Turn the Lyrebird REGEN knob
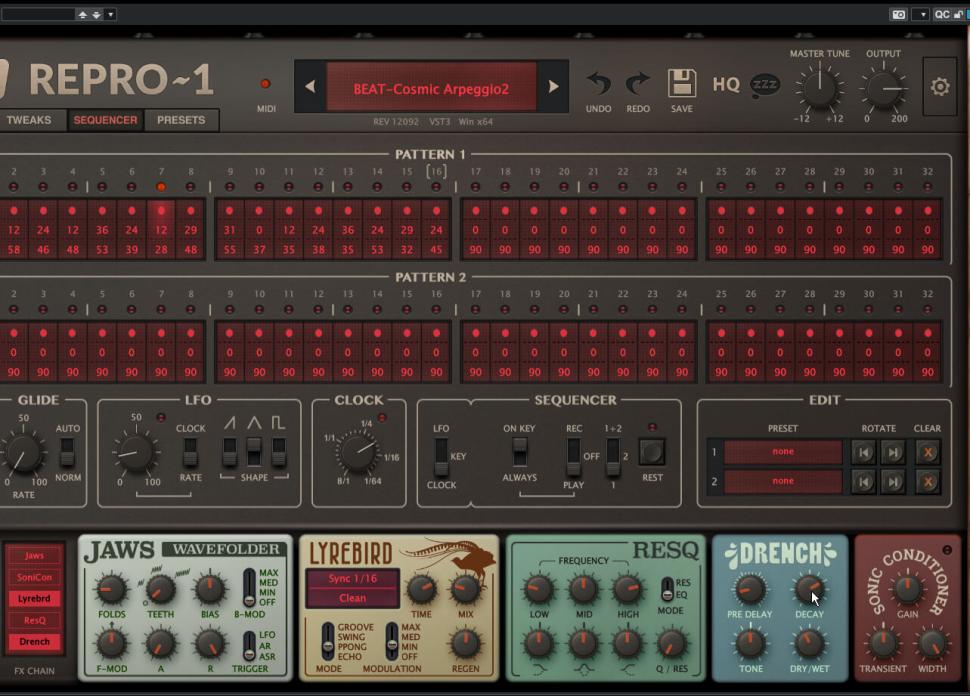Viewport: 970px width, 696px height. 465,643
